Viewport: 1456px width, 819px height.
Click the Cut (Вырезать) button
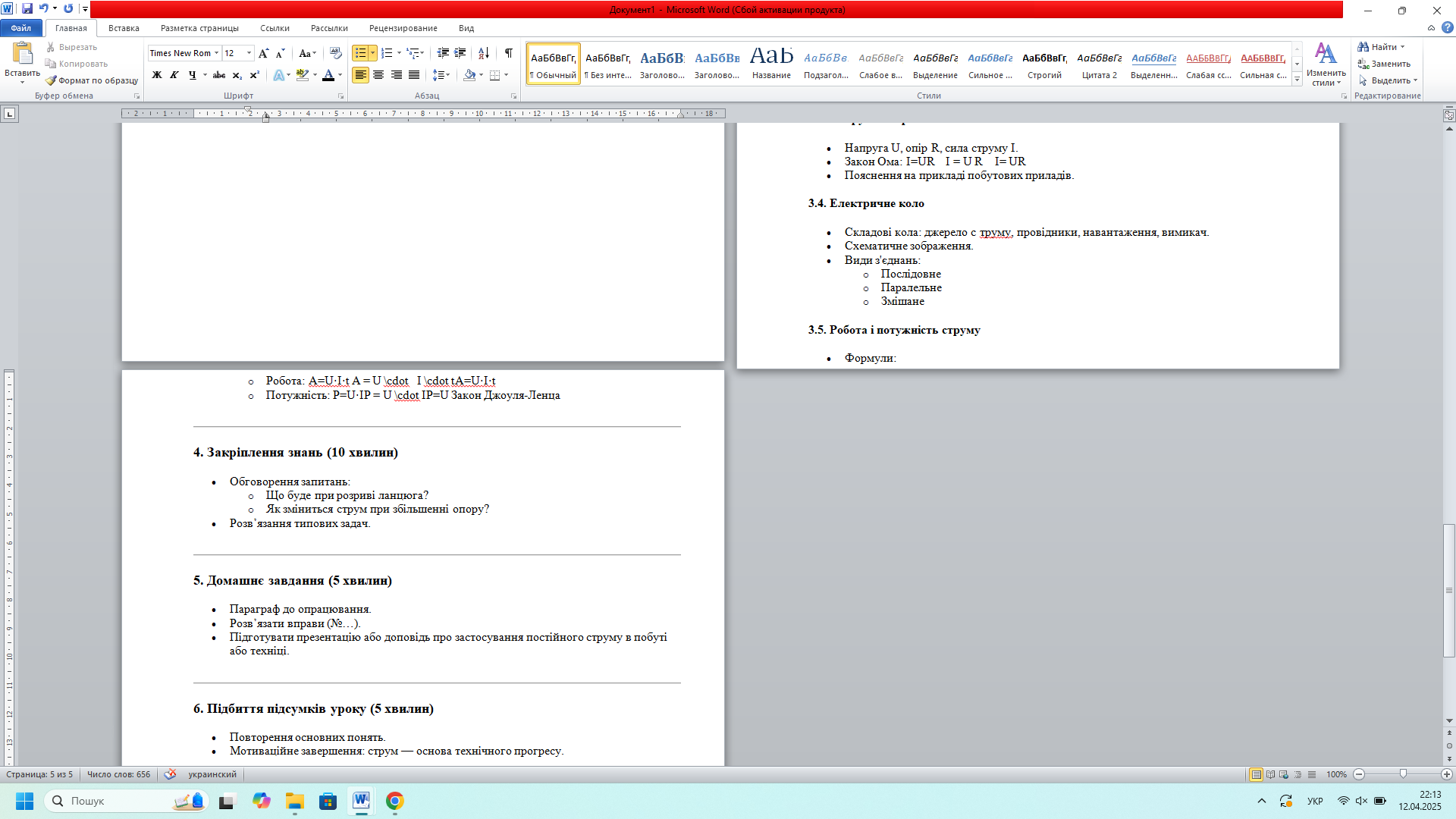coord(71,47)
